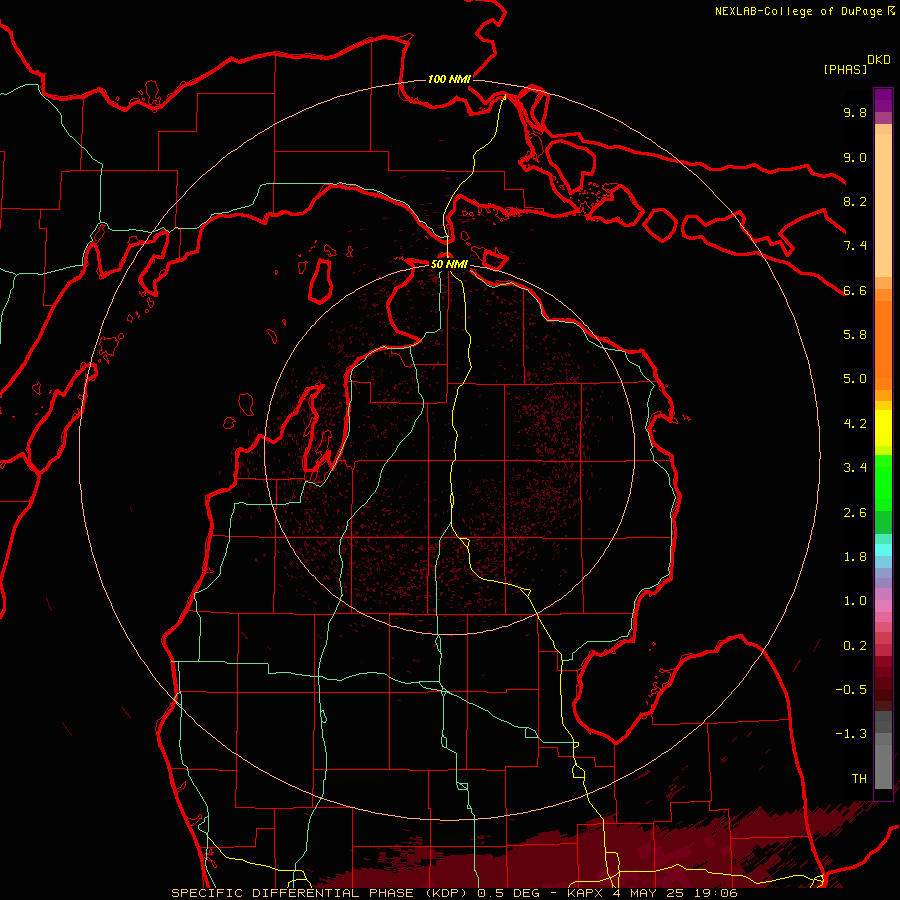Click the 9.8 scale value

[855, 112]
